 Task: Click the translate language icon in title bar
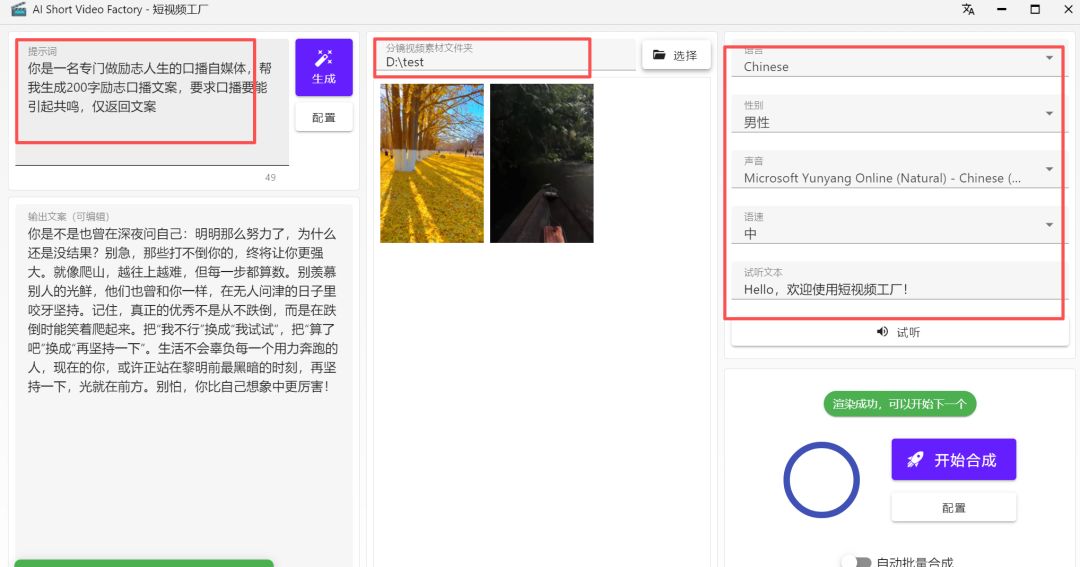point(968,10)
